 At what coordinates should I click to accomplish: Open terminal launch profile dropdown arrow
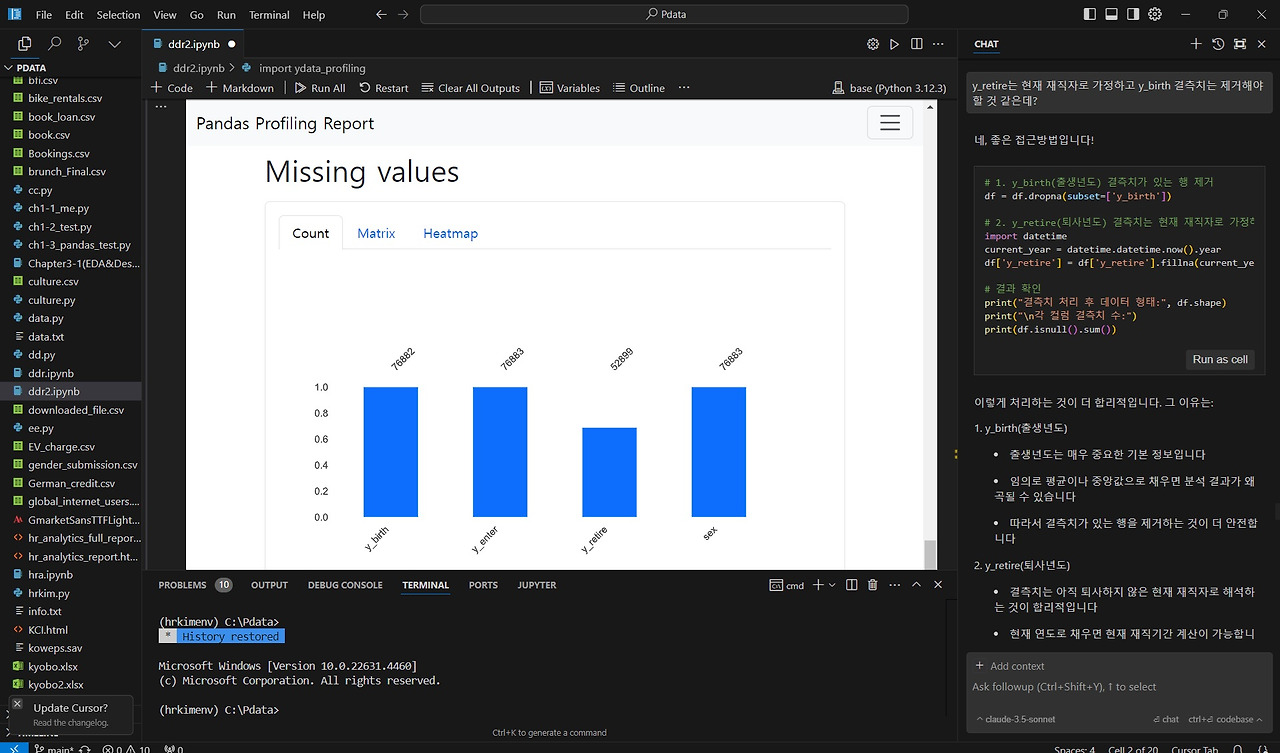[832, 585]
